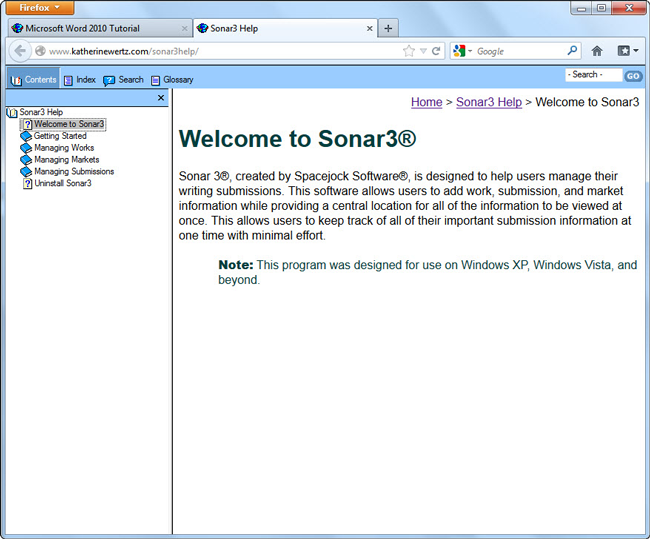Bookmark this page with the star icon
Viewport: 650px width, 539px height.
(409, 51)
